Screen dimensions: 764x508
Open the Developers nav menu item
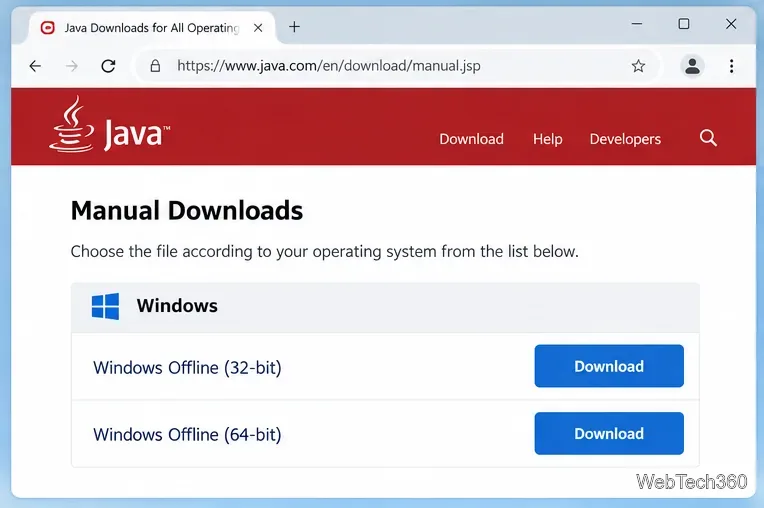pos(625,139)
